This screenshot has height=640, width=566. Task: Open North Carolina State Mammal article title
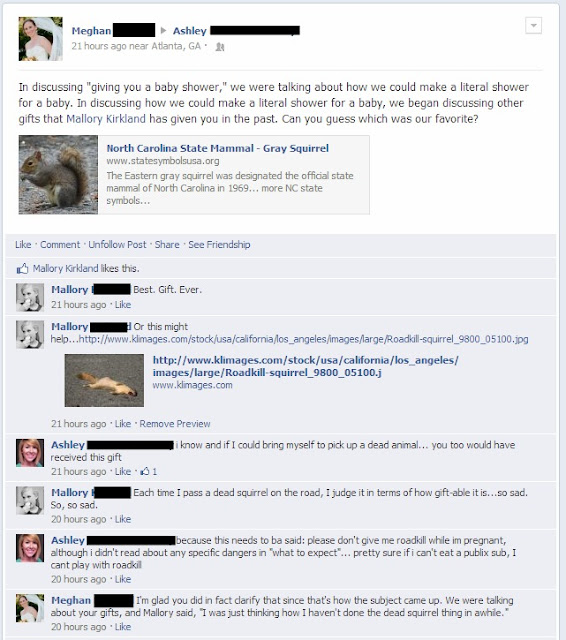tap(218, 148)
